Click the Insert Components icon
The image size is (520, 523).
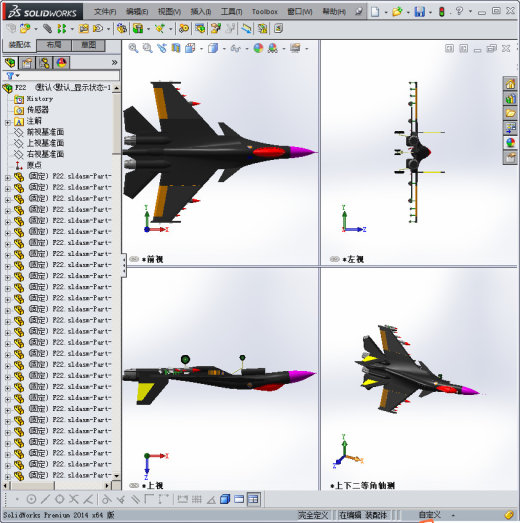click(25, 29)
